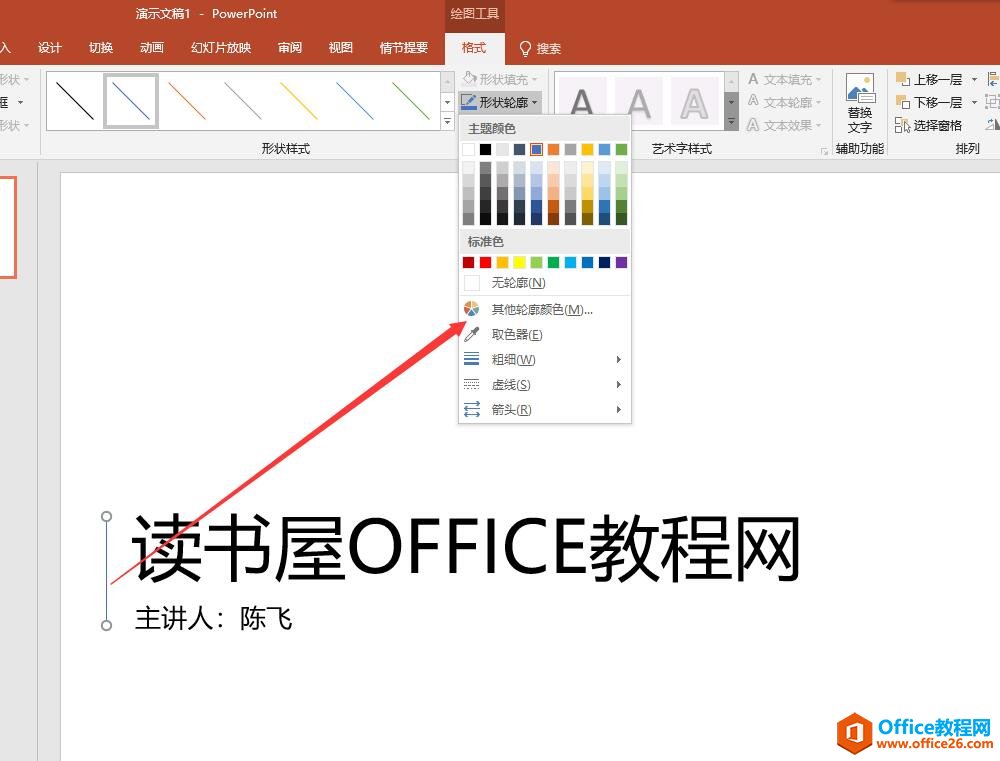
Task: Click the 替换文字 alt text icon
Action: click(x=859, y=103)
